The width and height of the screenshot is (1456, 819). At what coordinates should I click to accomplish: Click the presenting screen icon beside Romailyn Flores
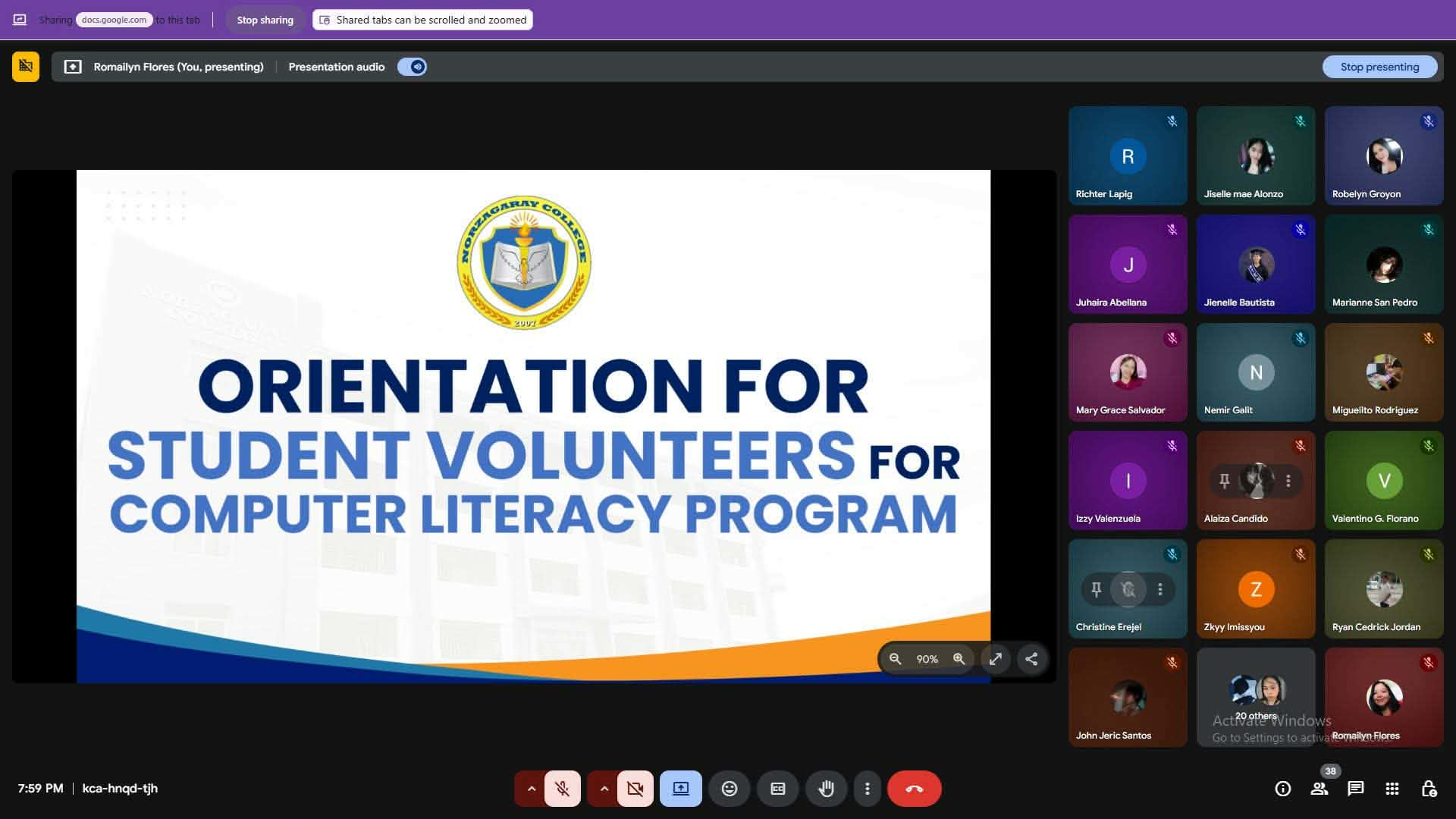pos(72,67)
